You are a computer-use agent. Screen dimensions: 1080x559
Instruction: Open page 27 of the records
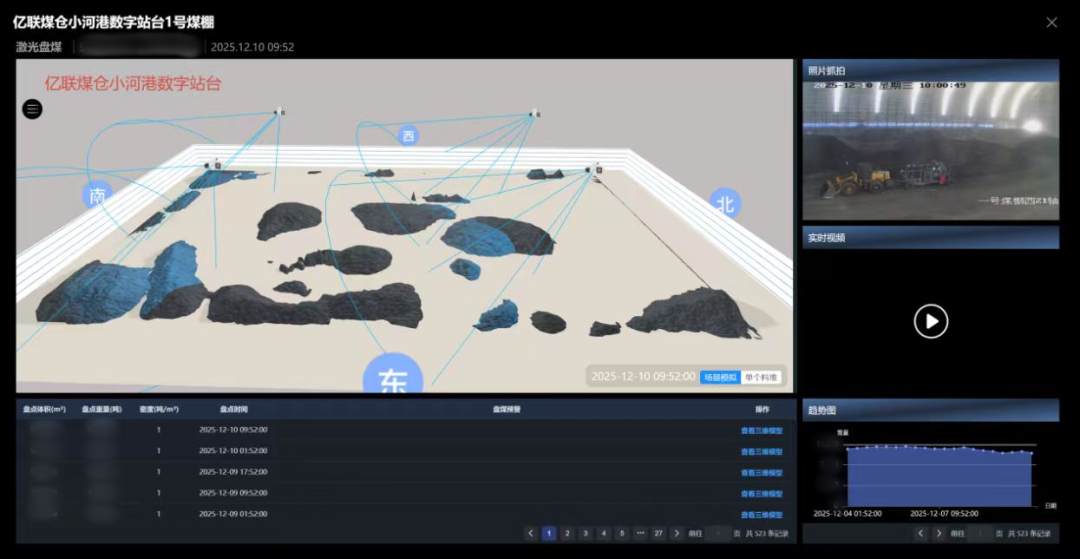pyautogui.click(x=657, y=534)
